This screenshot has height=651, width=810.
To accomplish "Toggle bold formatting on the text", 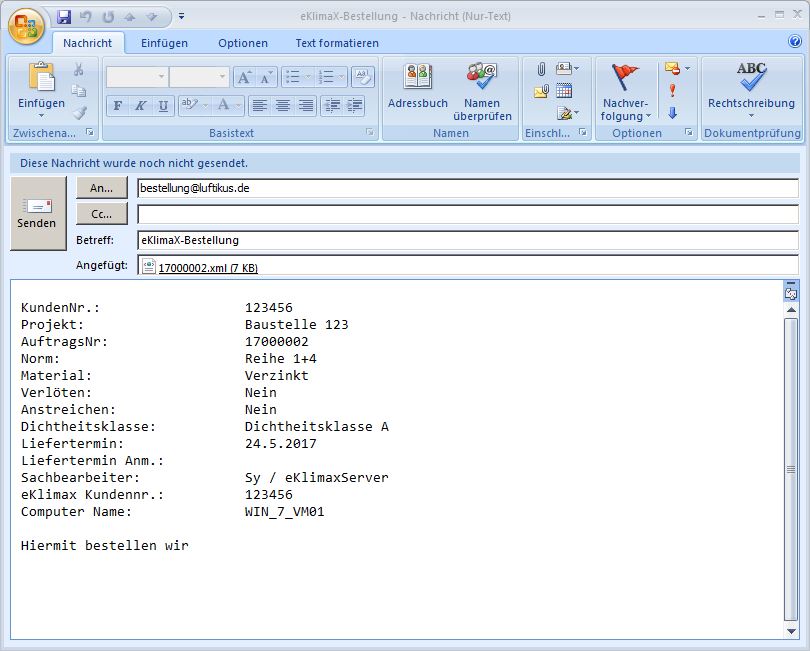I will click(117, 105).
